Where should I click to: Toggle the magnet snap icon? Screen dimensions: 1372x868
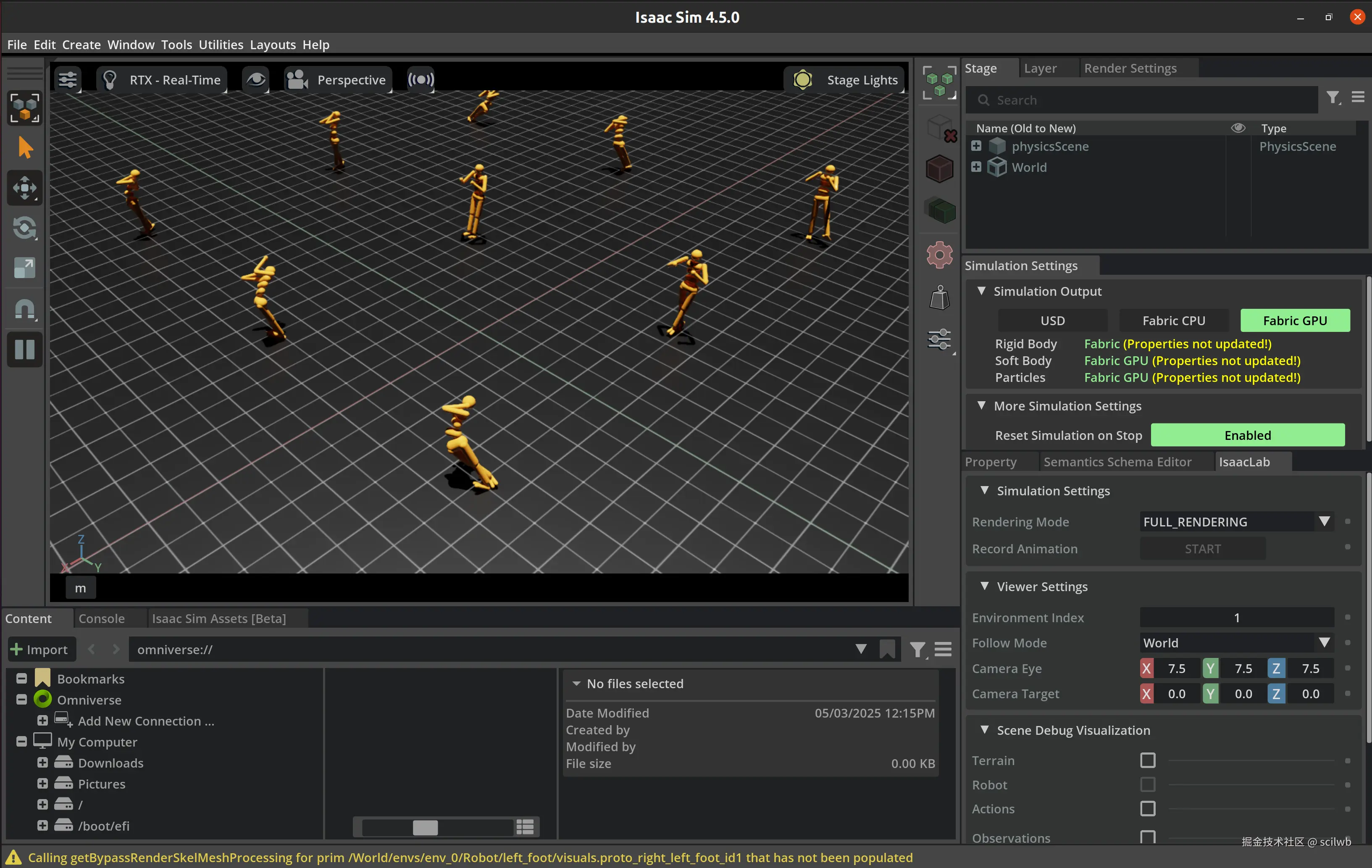point(25,308)
